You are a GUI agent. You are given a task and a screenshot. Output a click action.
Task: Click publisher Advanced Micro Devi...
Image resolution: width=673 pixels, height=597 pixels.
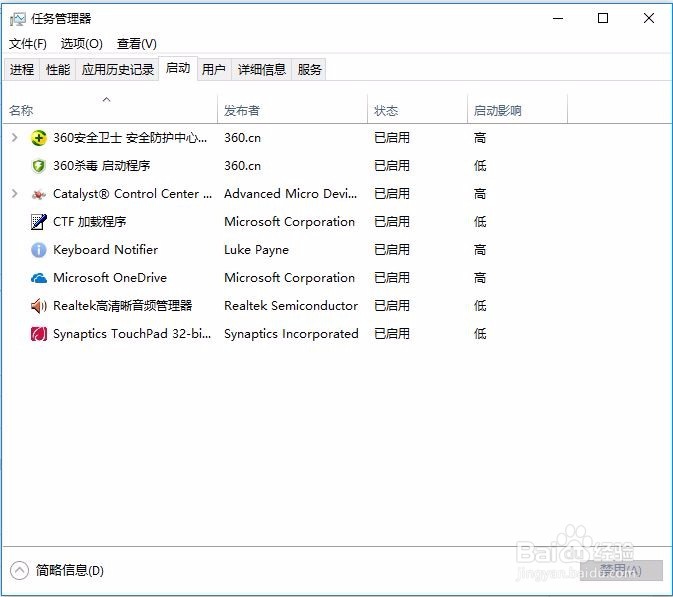[291, 194]
